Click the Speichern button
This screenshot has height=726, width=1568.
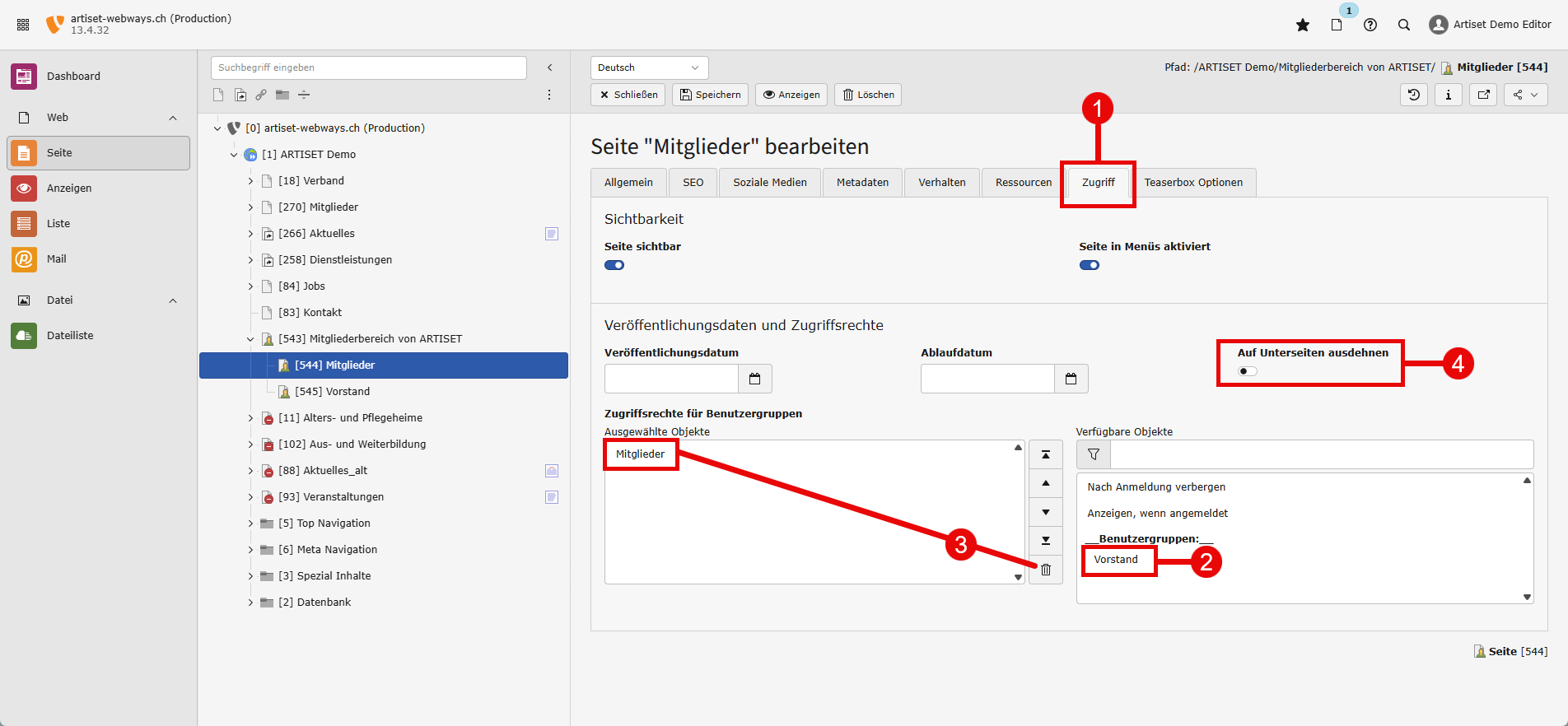point(710,95)
